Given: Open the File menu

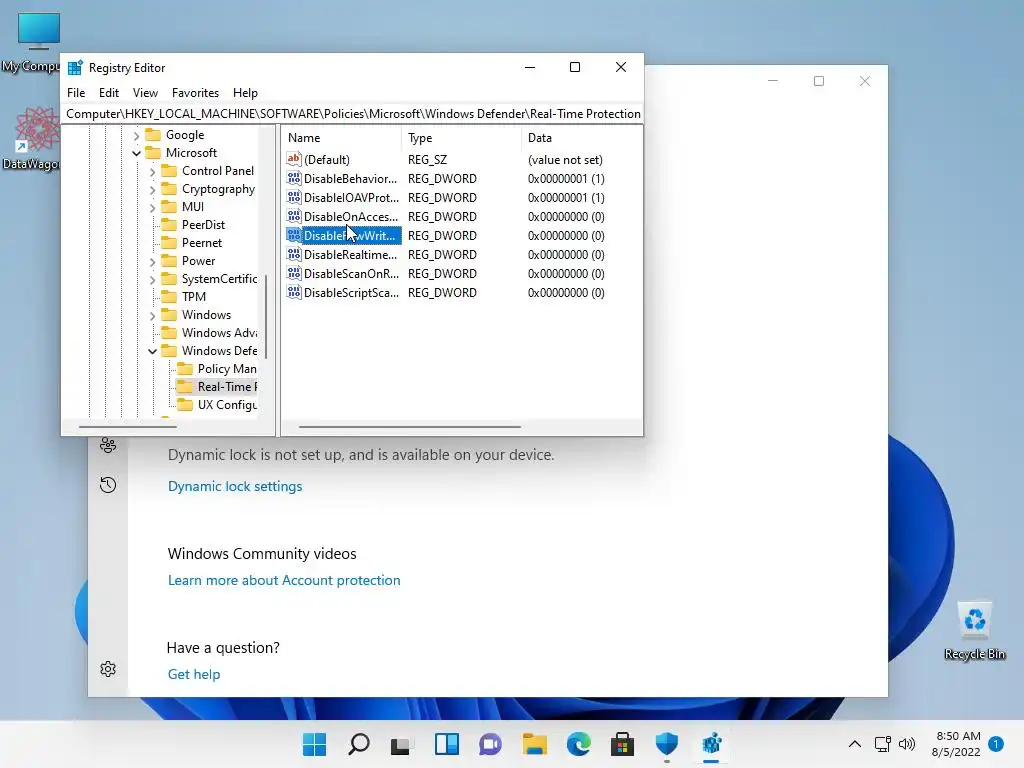Looking at the screenshot, I should point(76,93).
